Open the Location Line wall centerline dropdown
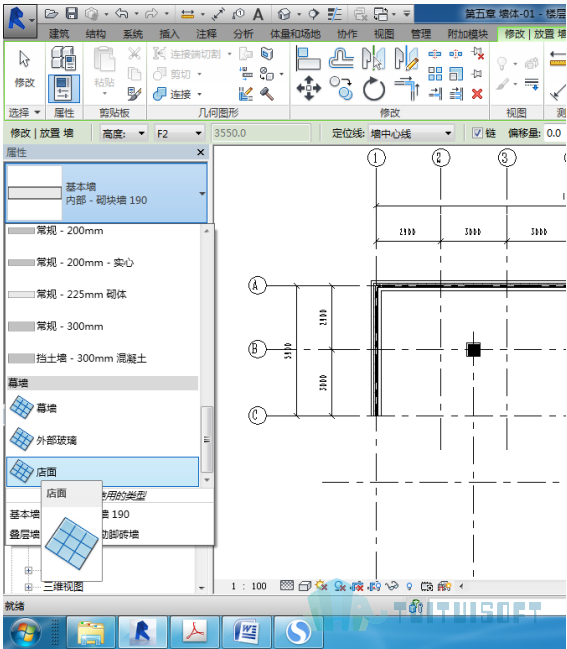567x649 pixels. click(x=411, y=133)
